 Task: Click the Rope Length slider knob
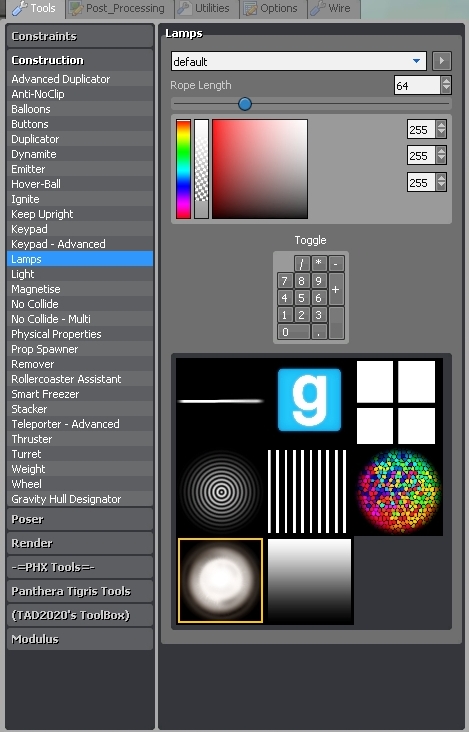[245, 104]
